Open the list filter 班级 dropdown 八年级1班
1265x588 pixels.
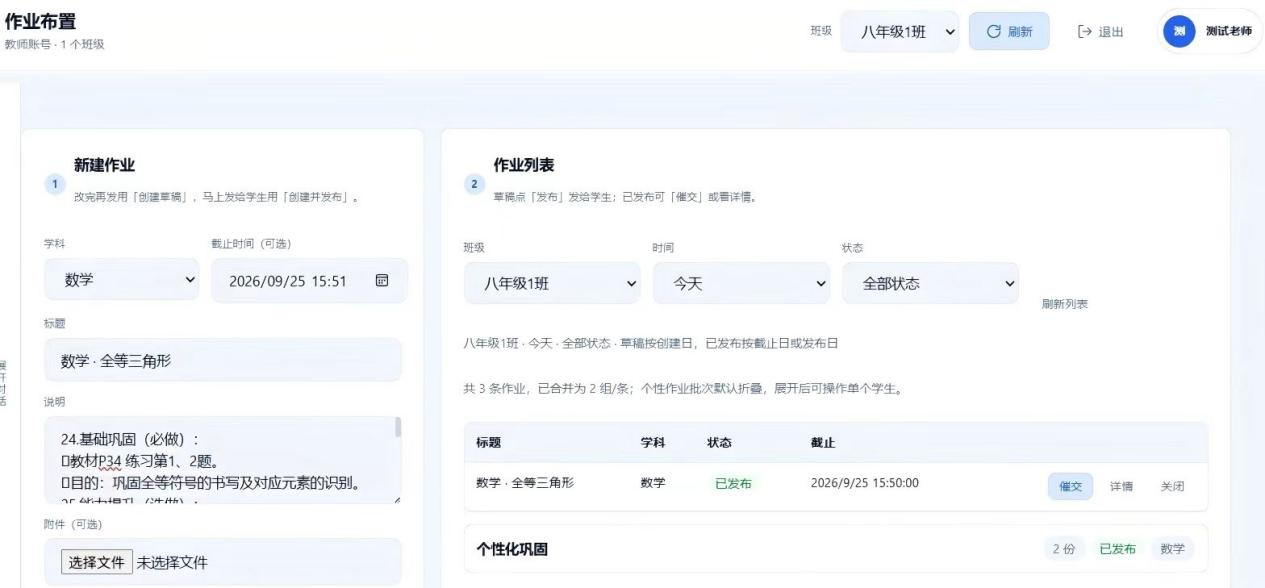(x=552, y=284)
